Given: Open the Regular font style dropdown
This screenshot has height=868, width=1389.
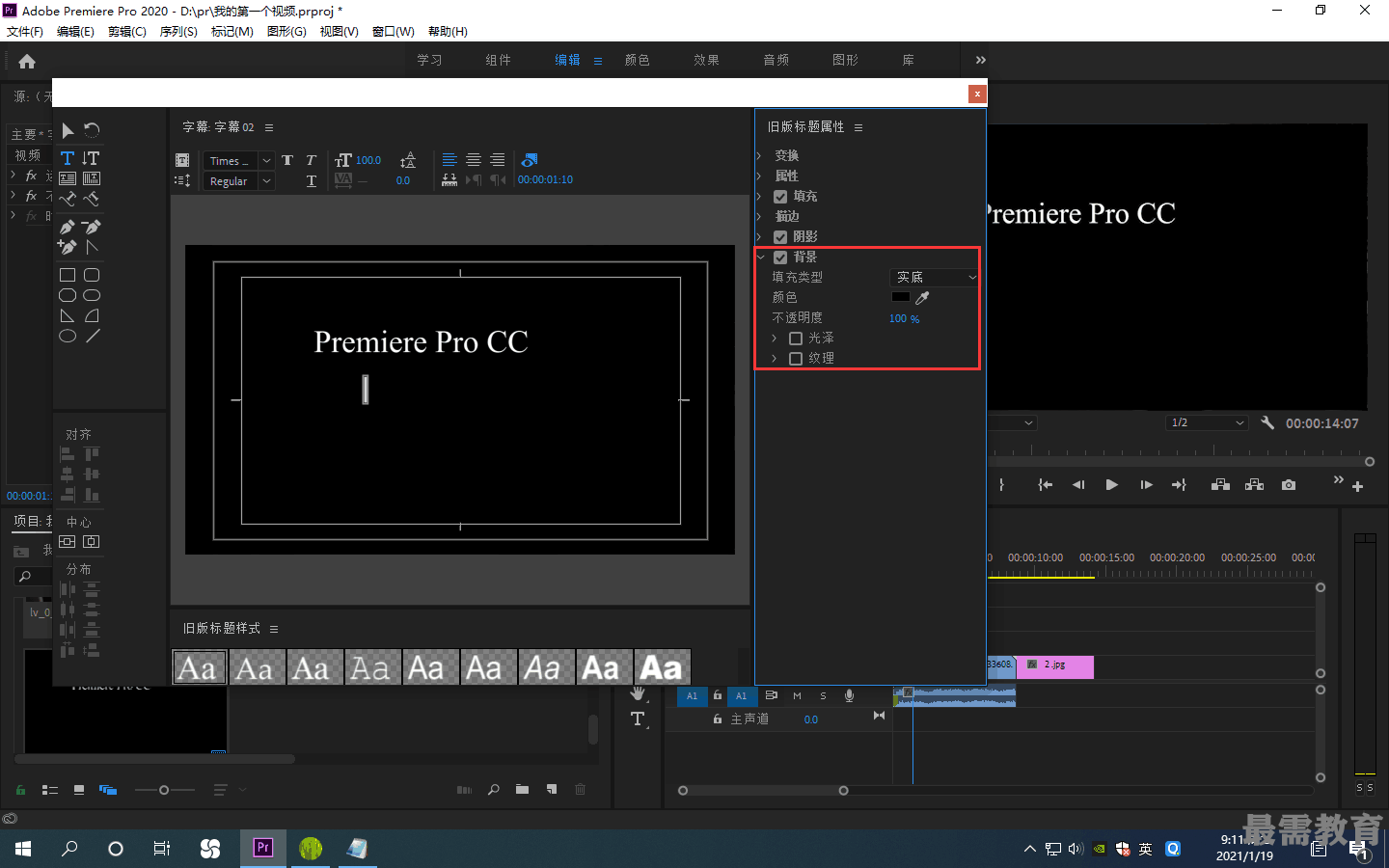Looking at the screenshot, I should 239,181.
